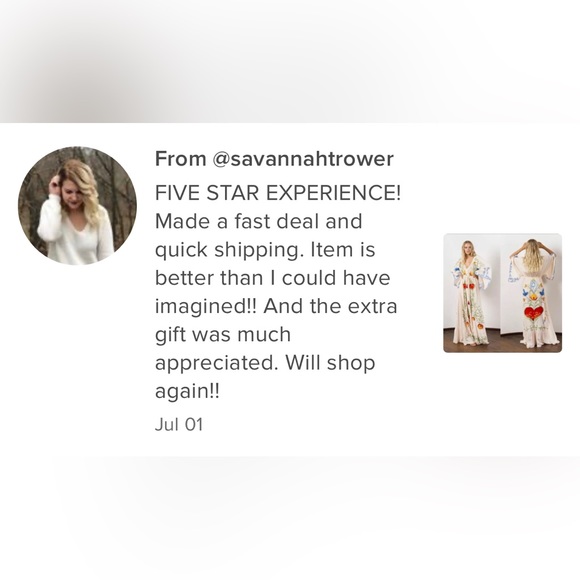Click the word "From" before the username
The width and height of the screenshot is (580, 580).
point(181,159)
